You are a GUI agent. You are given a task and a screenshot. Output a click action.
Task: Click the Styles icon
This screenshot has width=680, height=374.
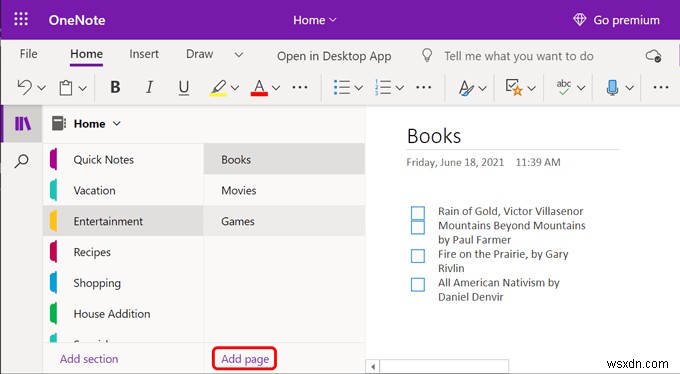[x=466, y=88]
